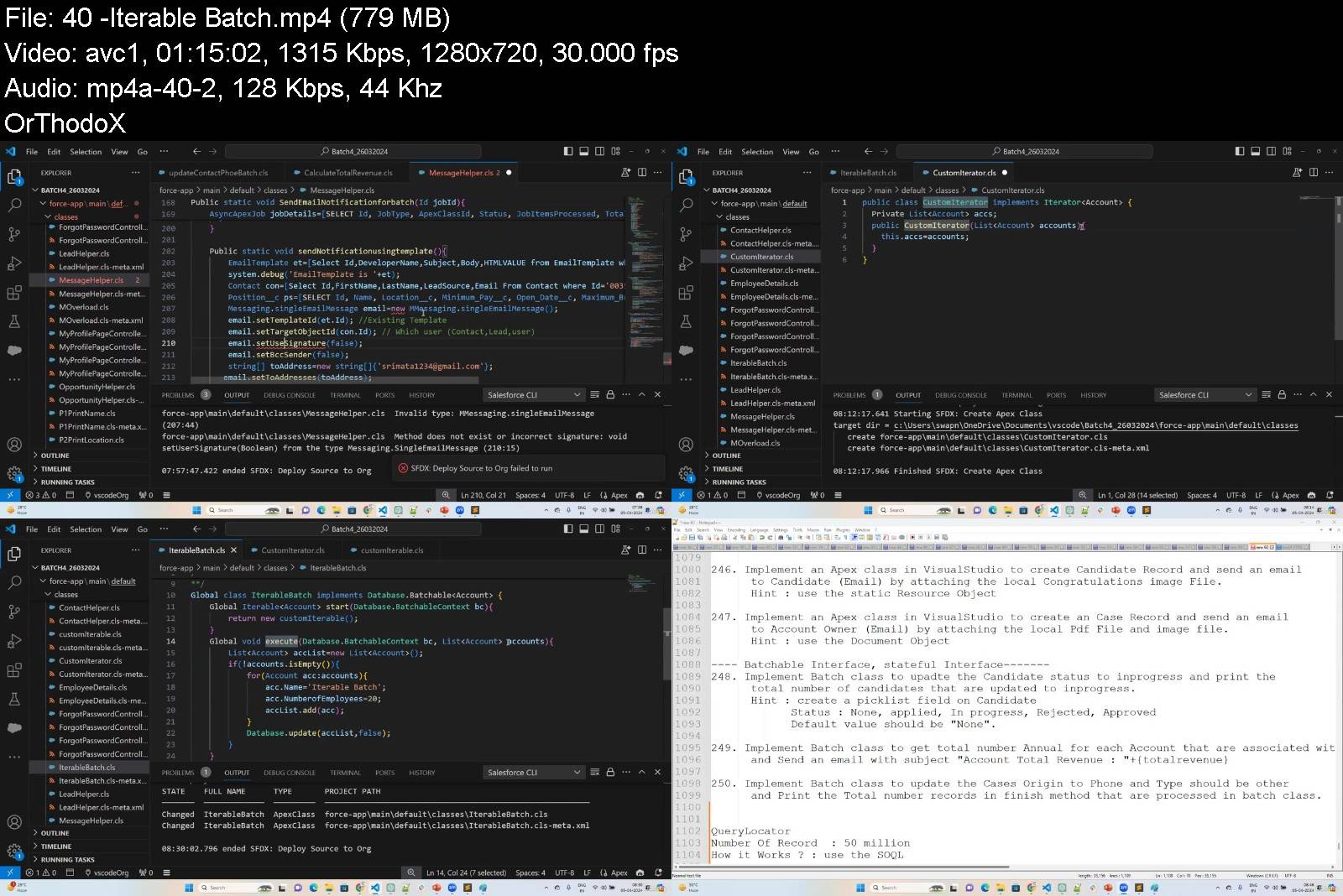Split editor right in CustomIterator.cls window
Viewport: 1343px width, 896px height.
tap(1314, 172)
